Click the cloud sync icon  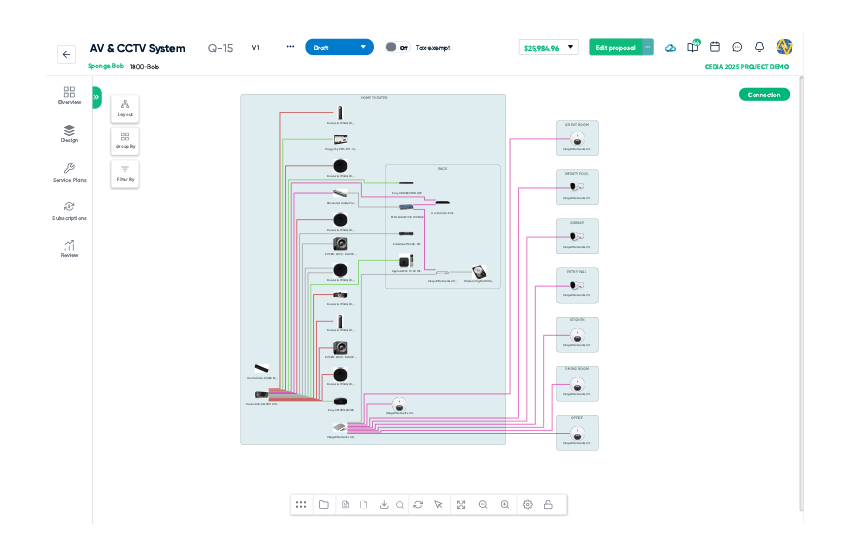tap(671, 47)
